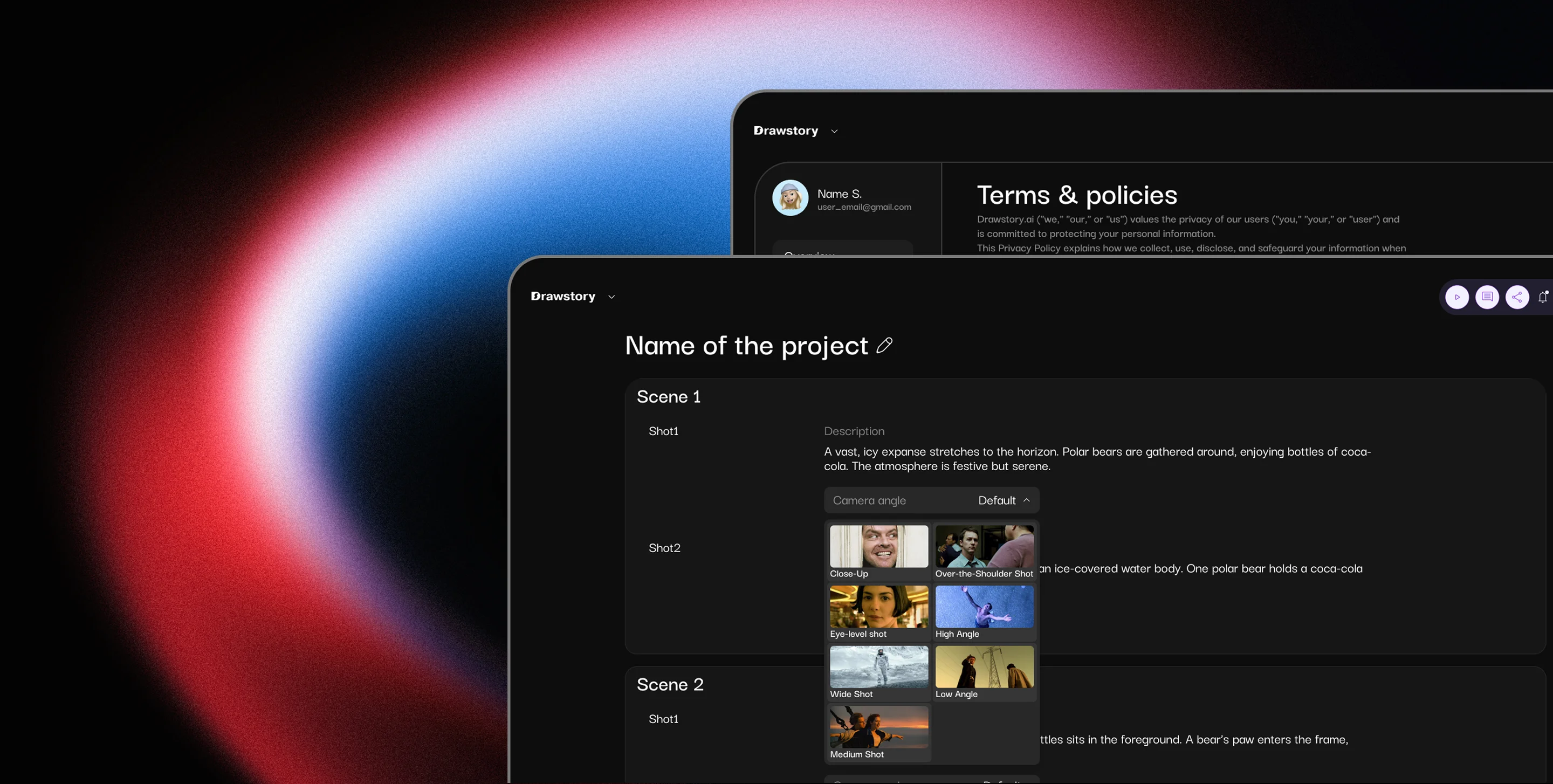Open the notifications bell
The image size is (1553, 784).
point(1543,297)
